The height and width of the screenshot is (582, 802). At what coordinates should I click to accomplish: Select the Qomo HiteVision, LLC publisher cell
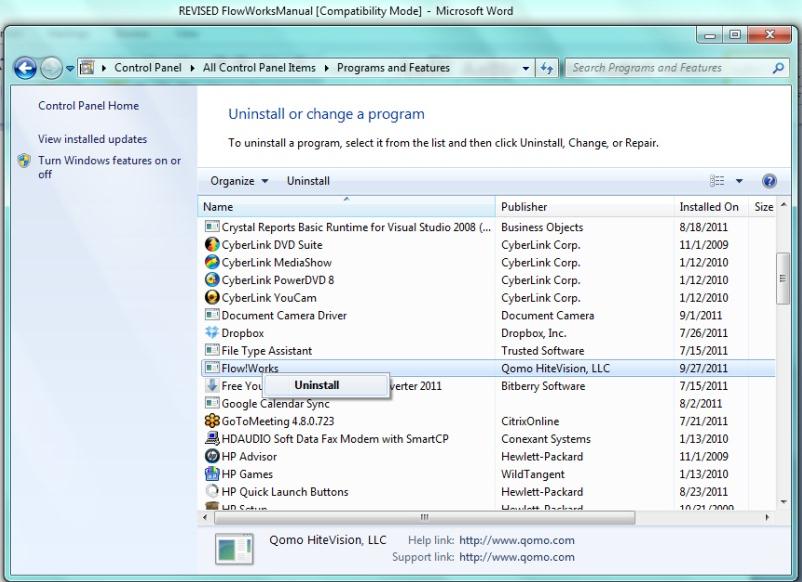[555, 368]
